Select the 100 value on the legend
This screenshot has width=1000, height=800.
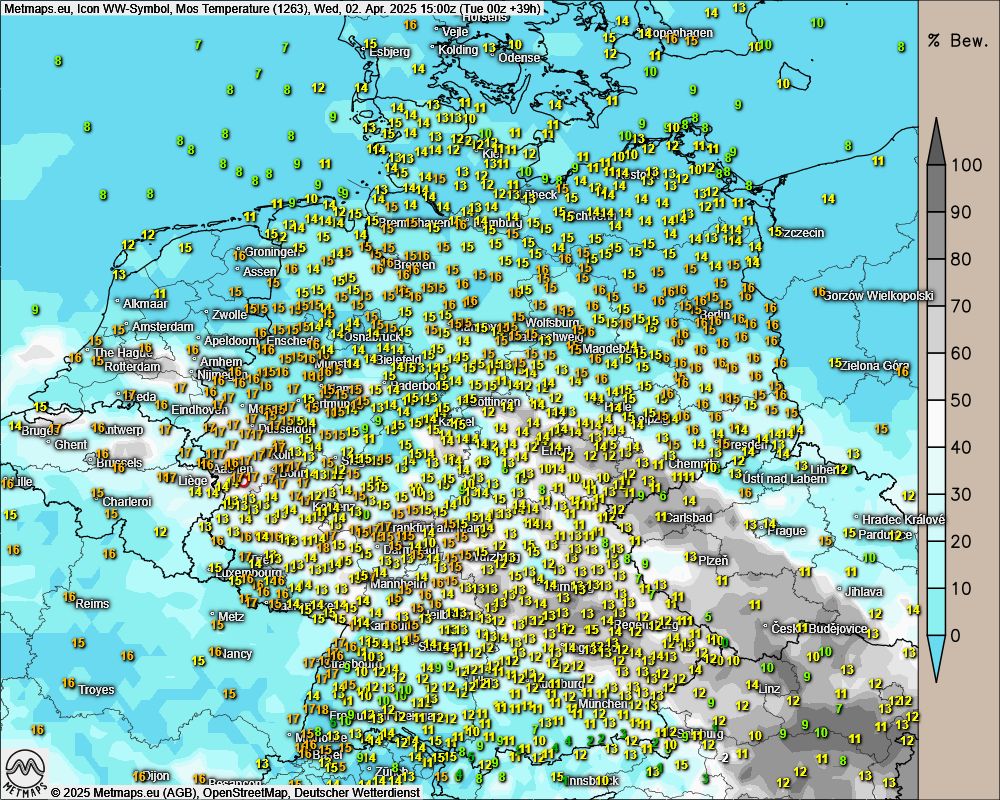tap(967, 165)
